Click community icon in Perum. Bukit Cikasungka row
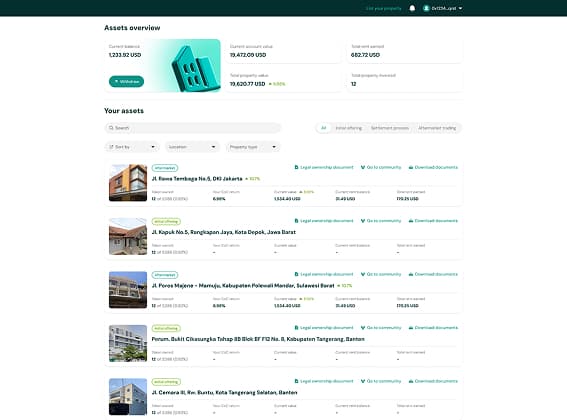 pyautogui.click(x=363, y=327)
